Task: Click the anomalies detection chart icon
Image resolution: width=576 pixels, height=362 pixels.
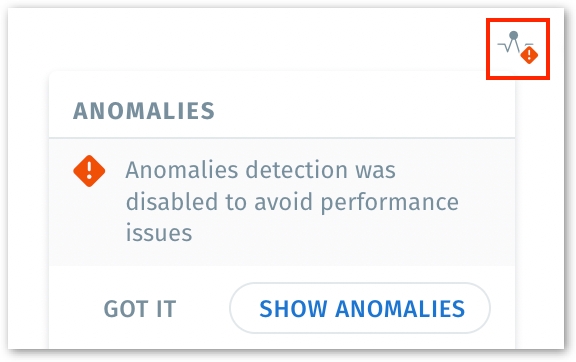Action: tap(518, 48)
